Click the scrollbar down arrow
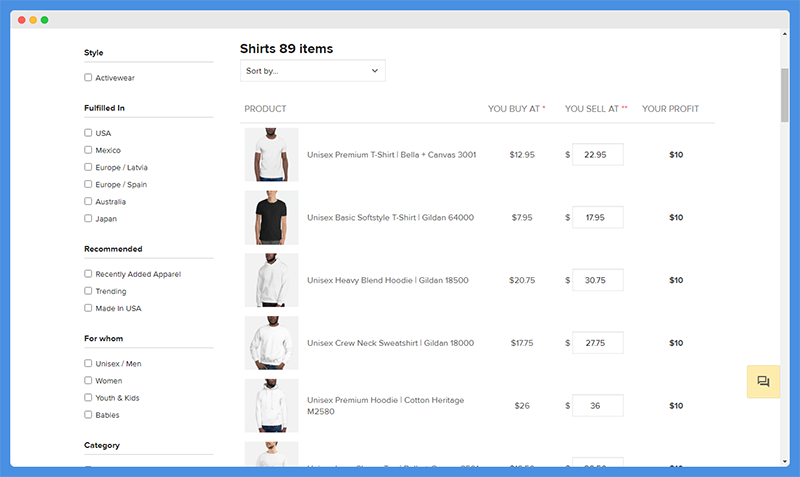The height and width of the screenshot is (477, 800). pos(784,461)
